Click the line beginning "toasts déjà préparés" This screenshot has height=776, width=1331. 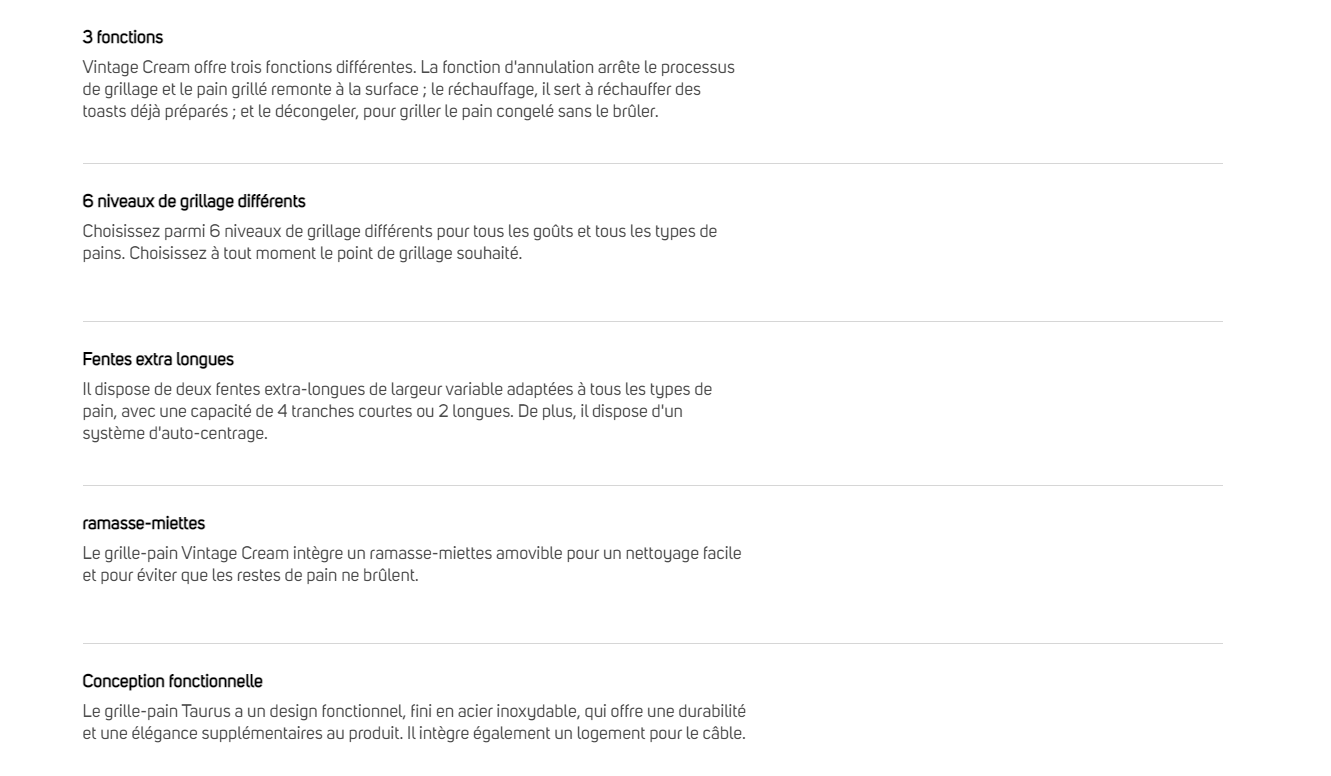coord(370,112)
